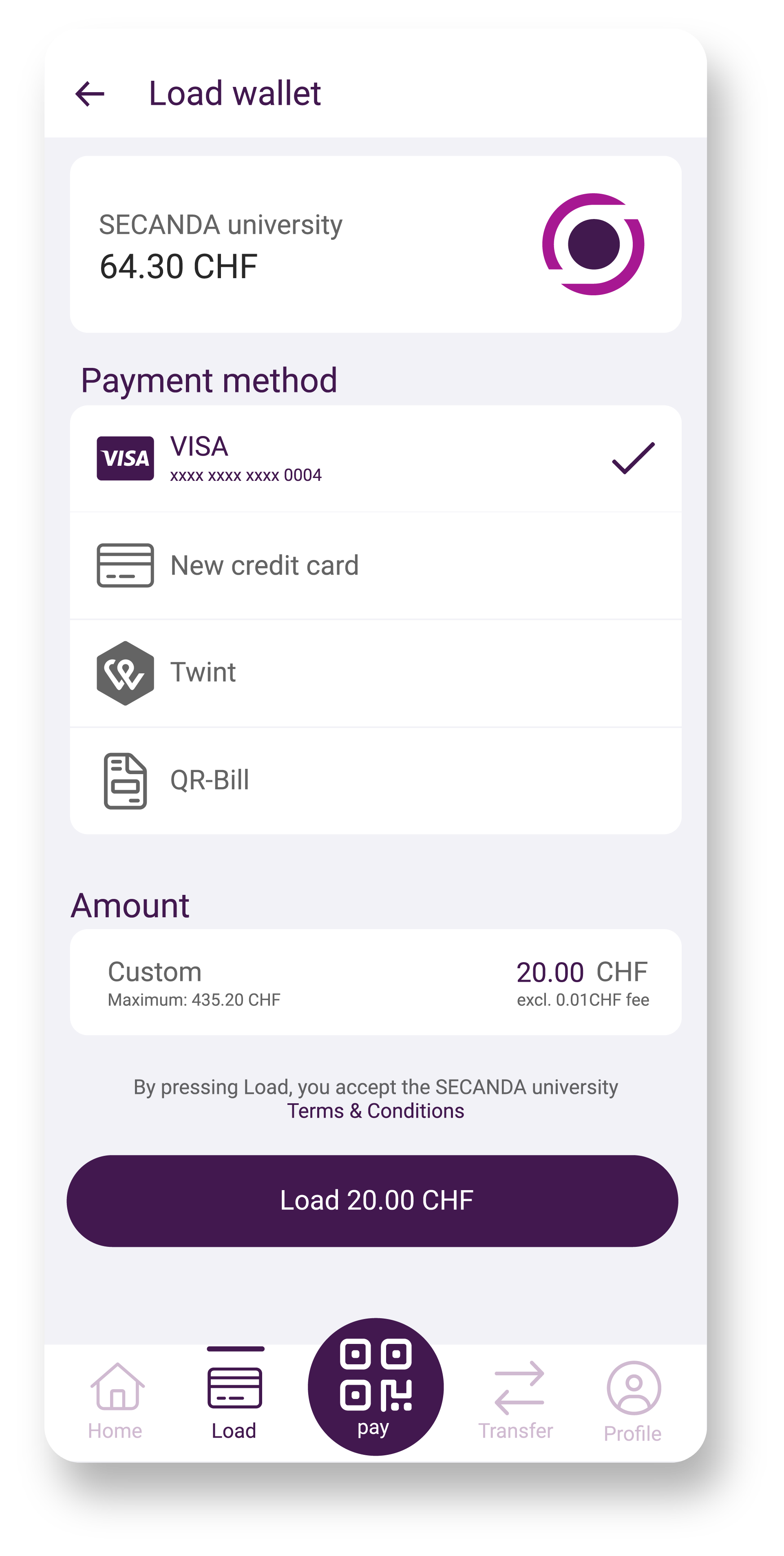Image resolution: width=784 pixels, height=1556 pixels.
Task: Open the Terms & Conditions link
Action: [375, 1111]
